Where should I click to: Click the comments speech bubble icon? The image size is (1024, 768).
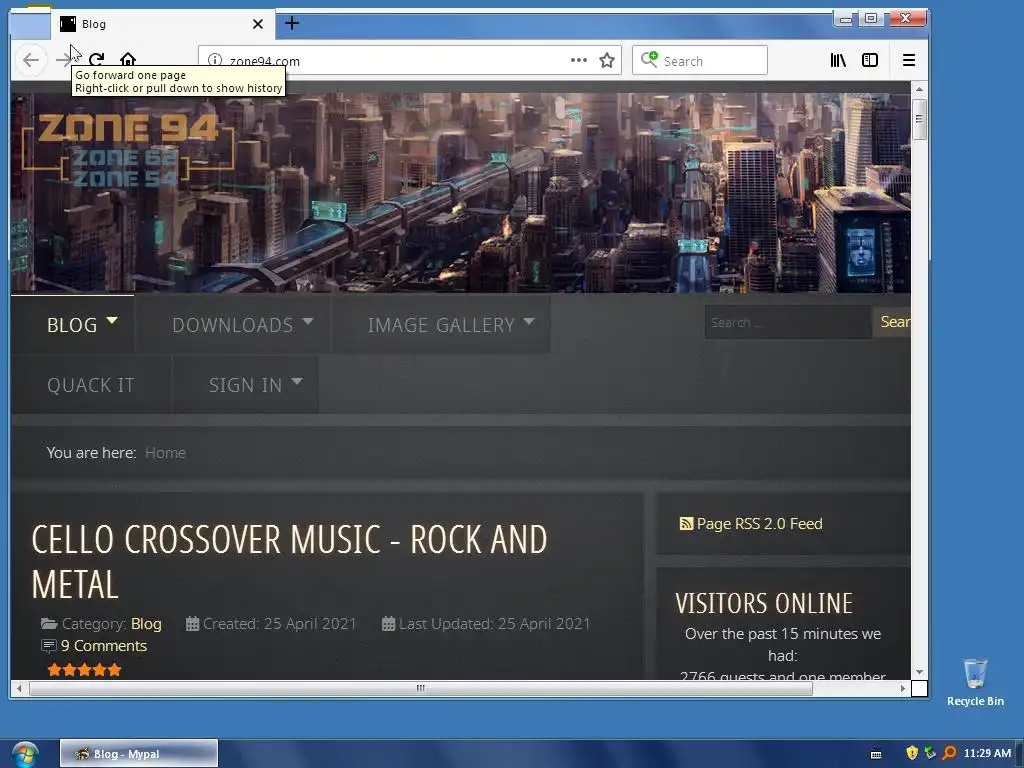point(49,647)
